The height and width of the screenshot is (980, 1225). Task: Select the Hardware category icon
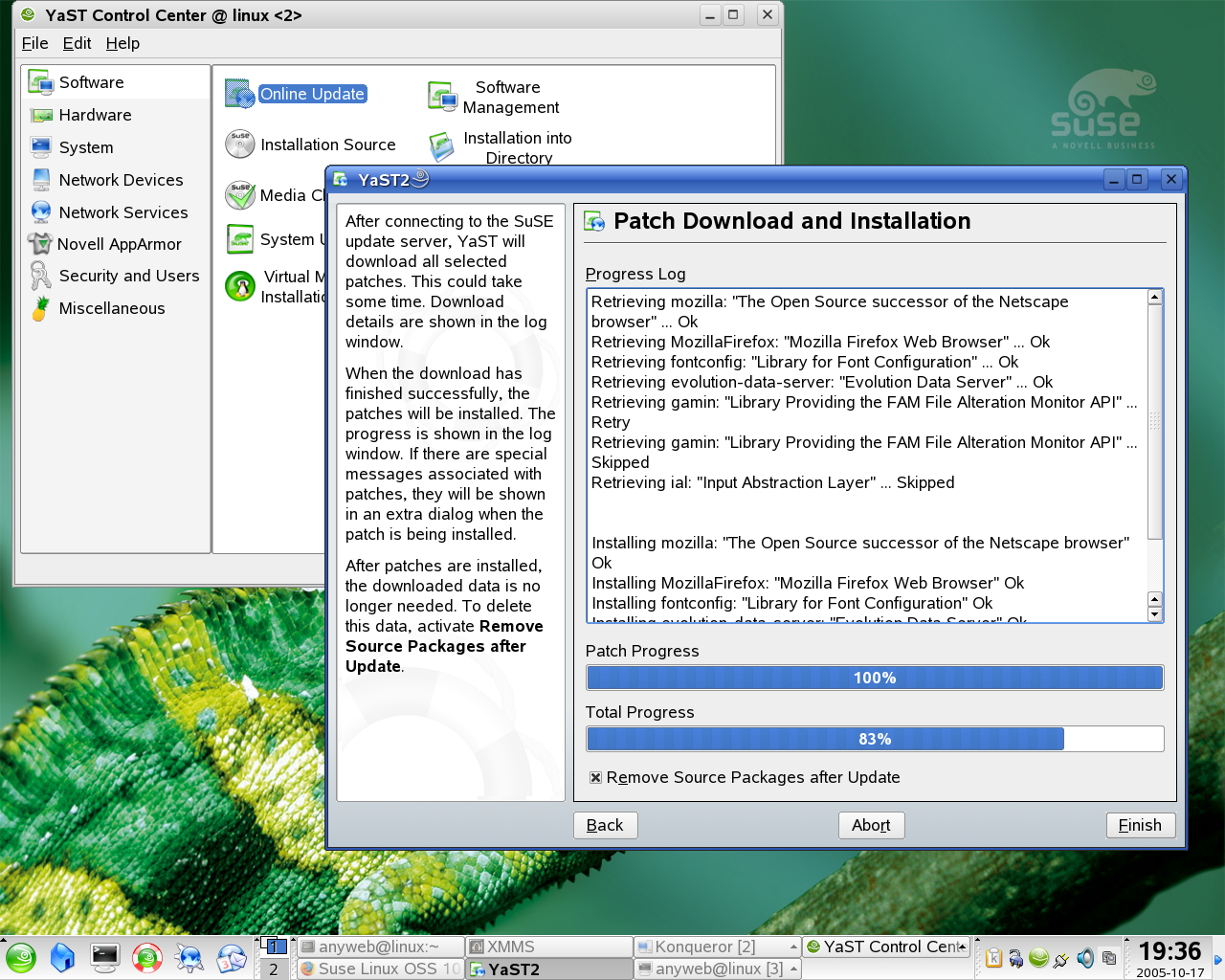pyautogui.click(x=41, y=115)
